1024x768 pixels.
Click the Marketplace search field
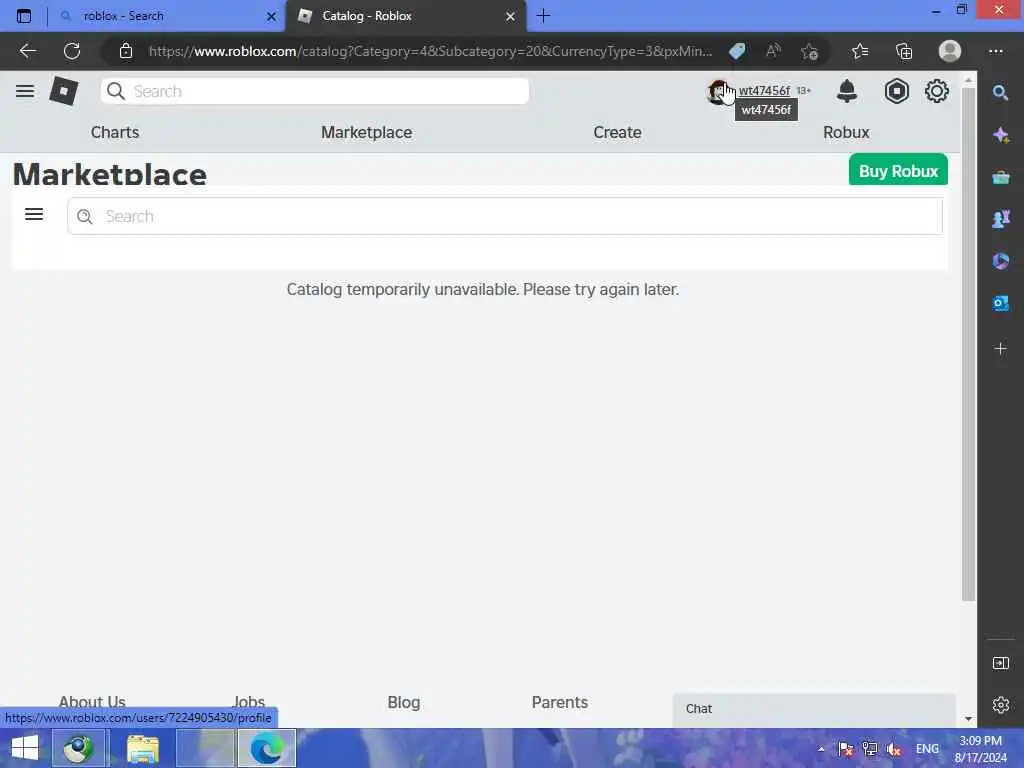505,216
